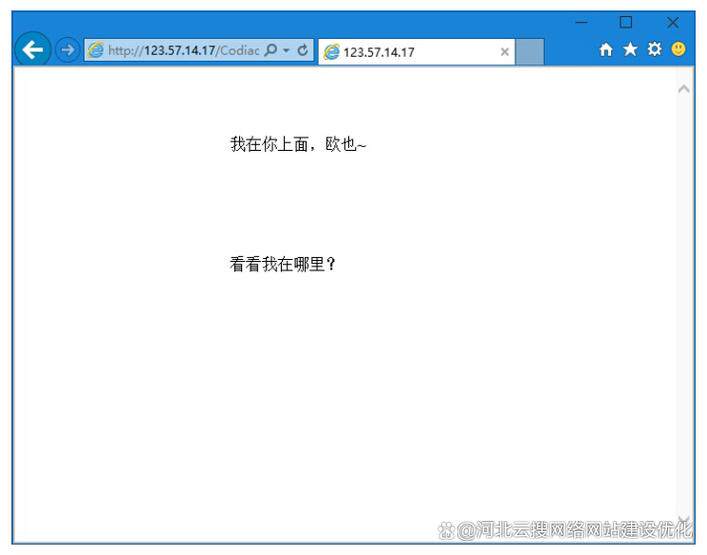Close the 123.57.14.17 tab
This screenshot has height=555, width=707.
[x=505, y=52]
